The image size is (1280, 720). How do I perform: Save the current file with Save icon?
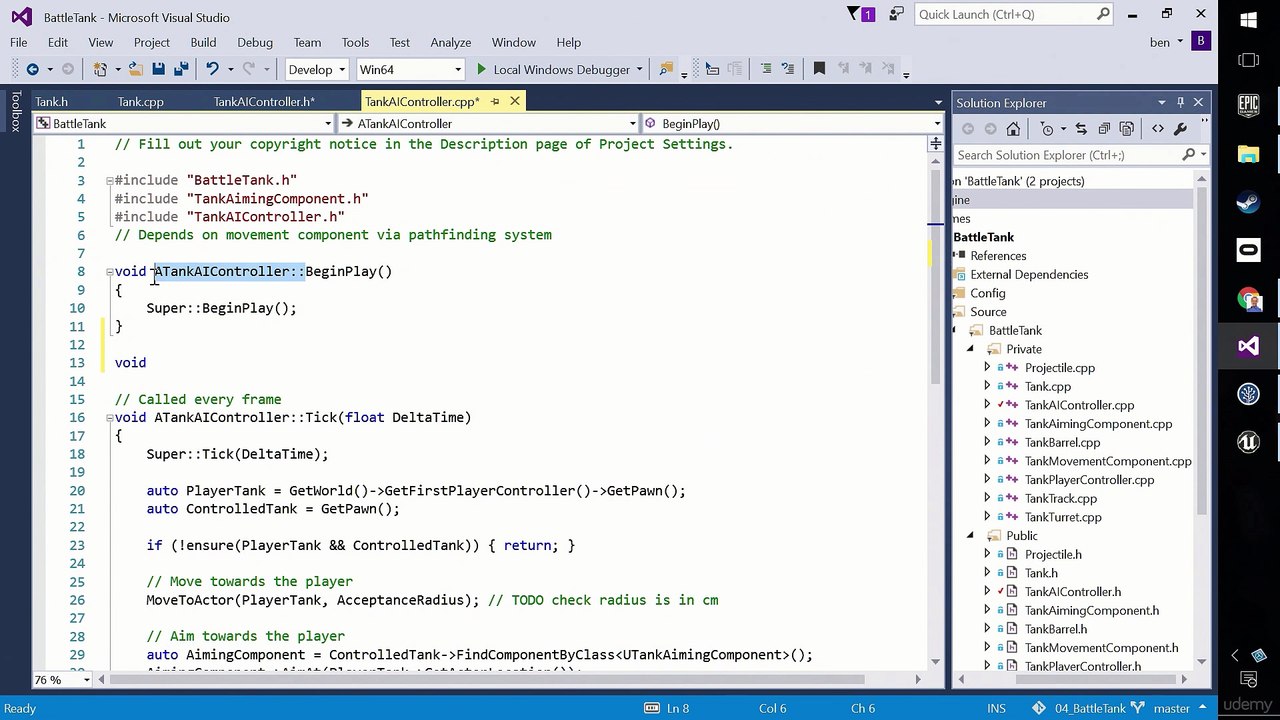click(159, 69)
